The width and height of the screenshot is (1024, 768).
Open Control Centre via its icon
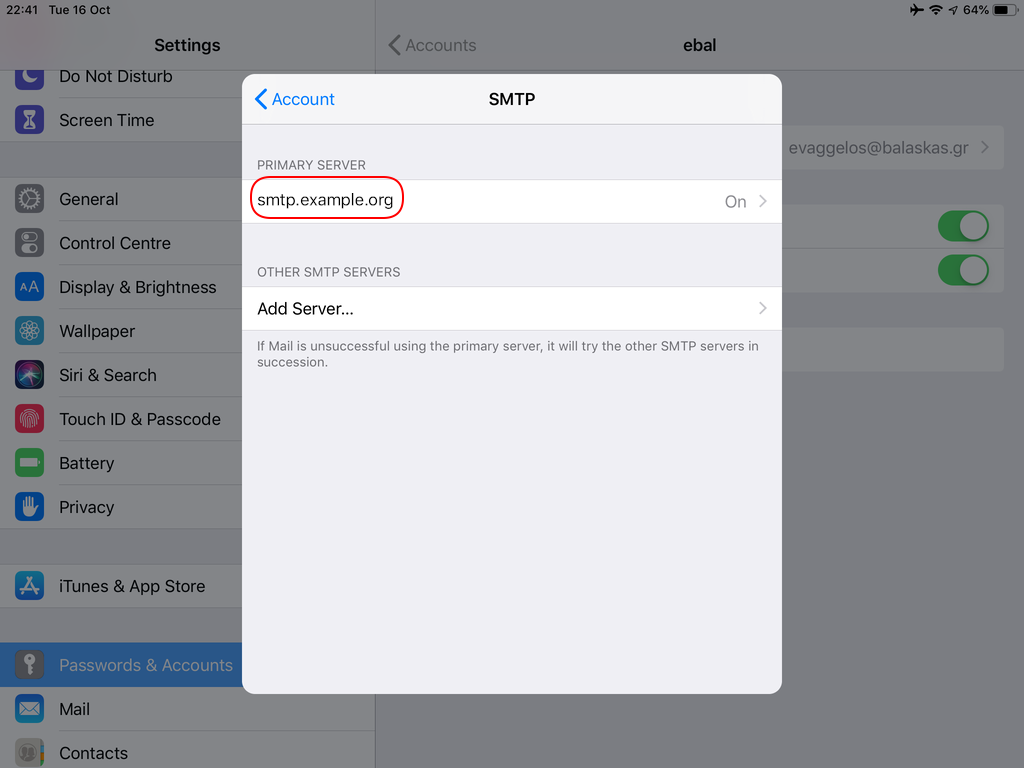[x=30, y=243]
